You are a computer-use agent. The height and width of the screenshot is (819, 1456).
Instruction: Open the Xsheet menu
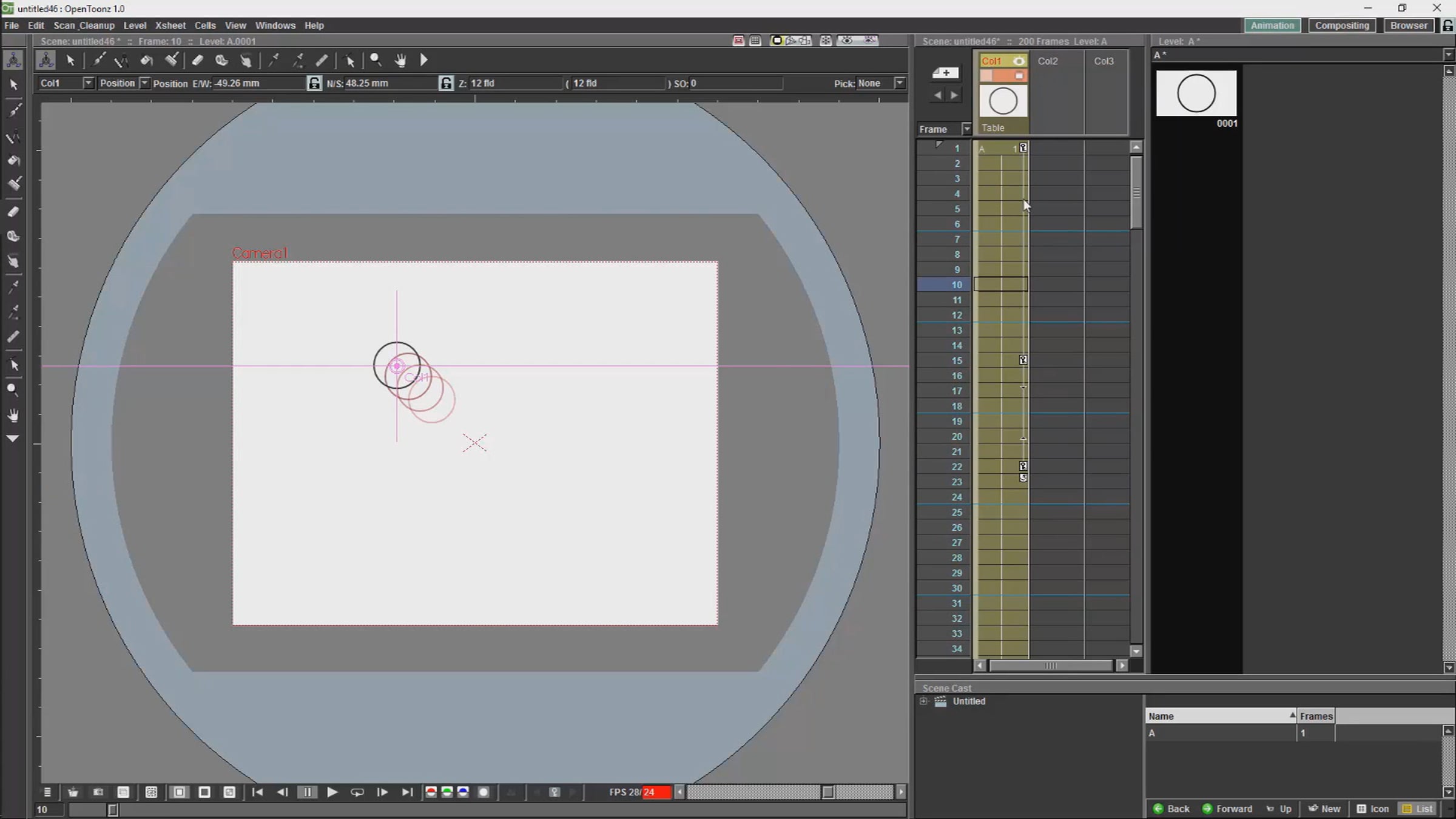pos(170,25)
